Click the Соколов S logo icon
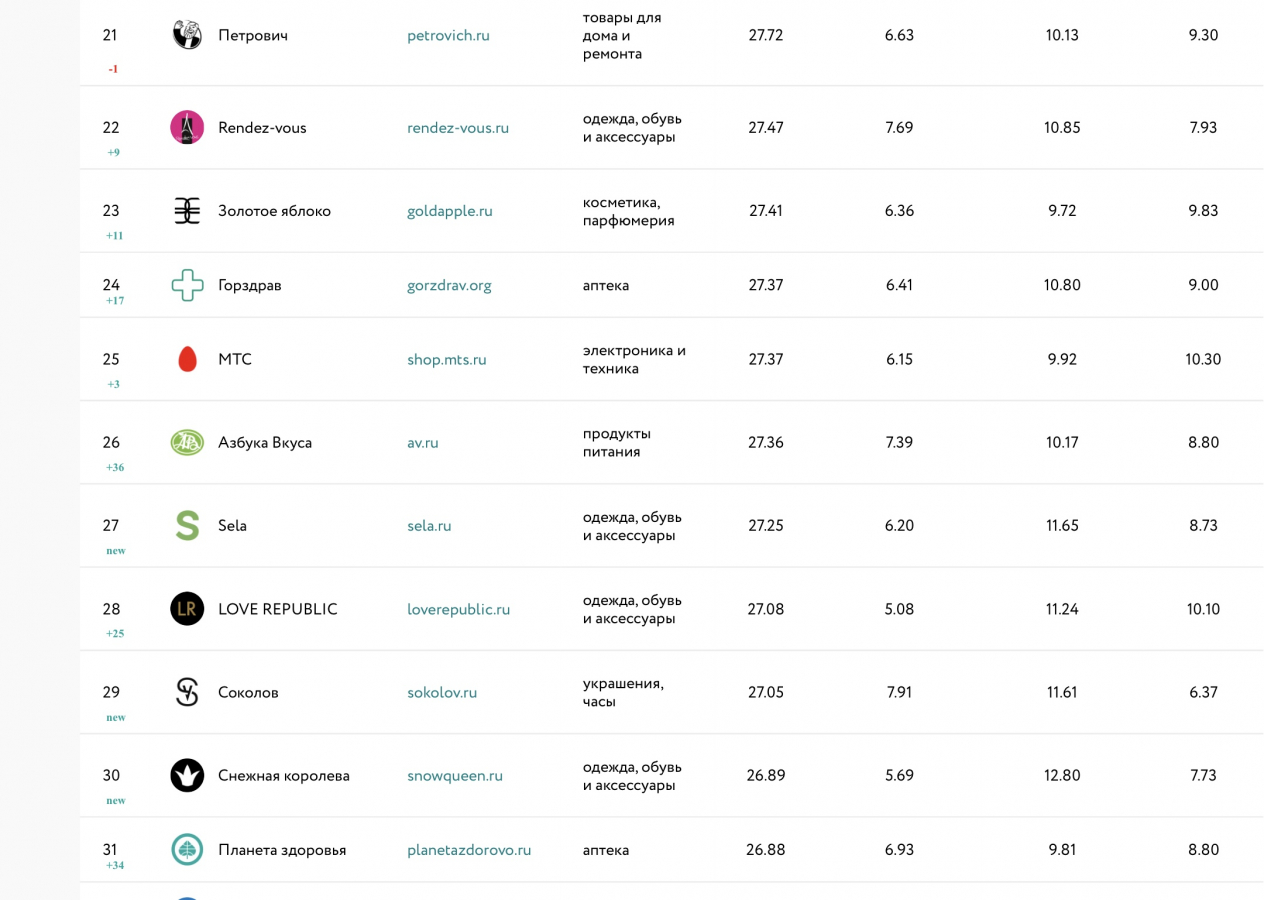Viewport: 1264px width, 900px height. (187, 692)
